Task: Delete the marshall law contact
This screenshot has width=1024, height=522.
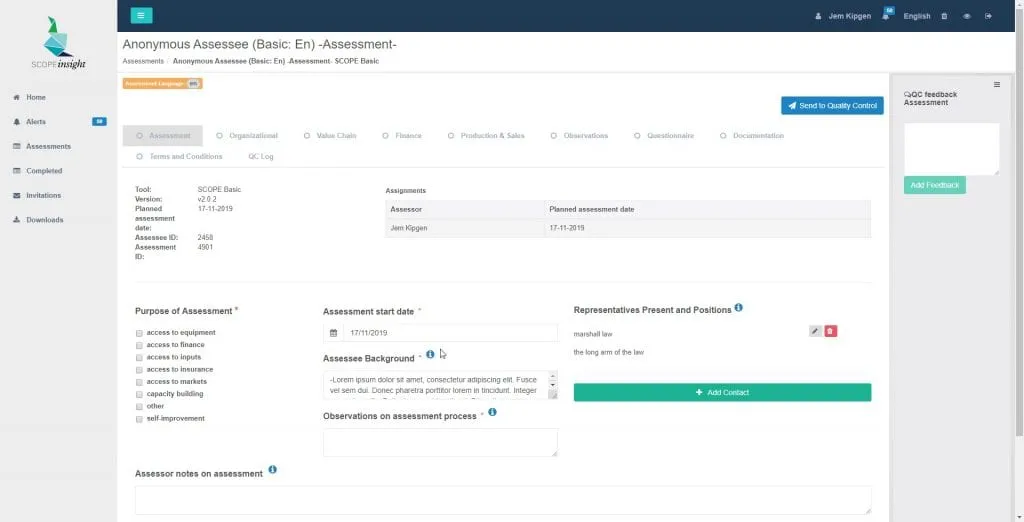Action: click(x=831, y=331)
